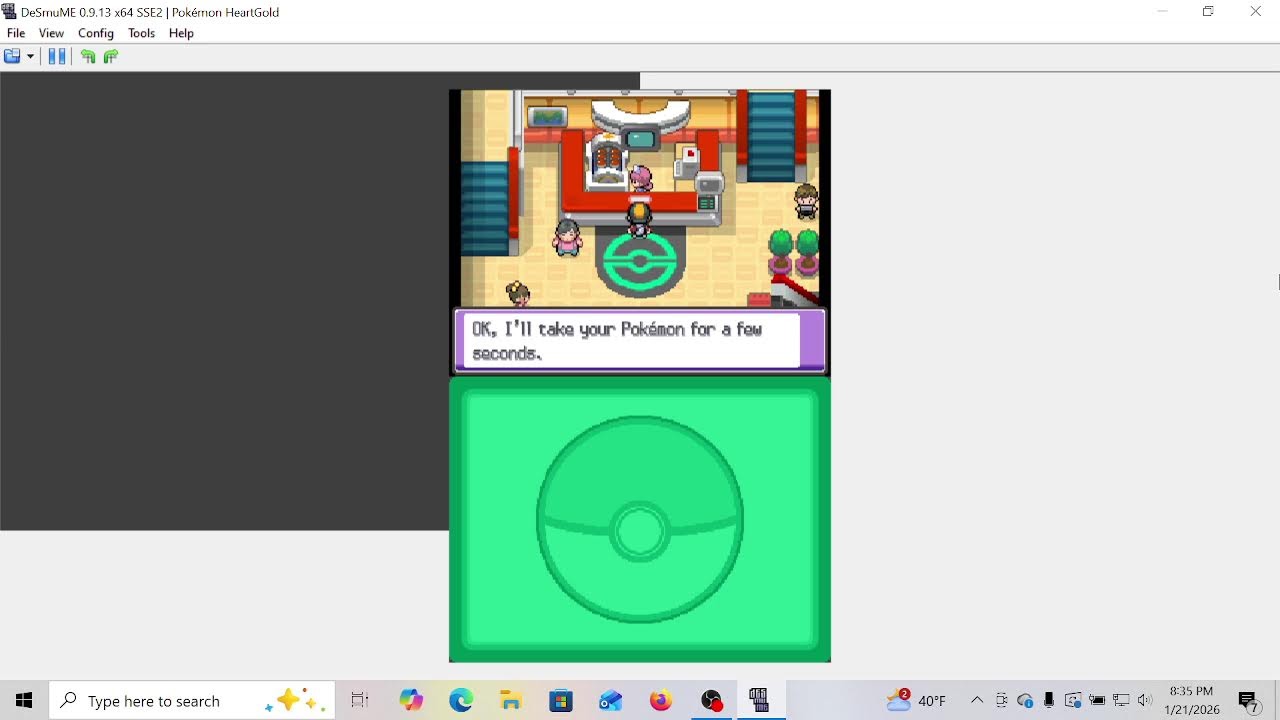Image resolution: width=1280 pixels, height=720 pixels.
Task: Open the File menu
Action: [x=16, y=33]
